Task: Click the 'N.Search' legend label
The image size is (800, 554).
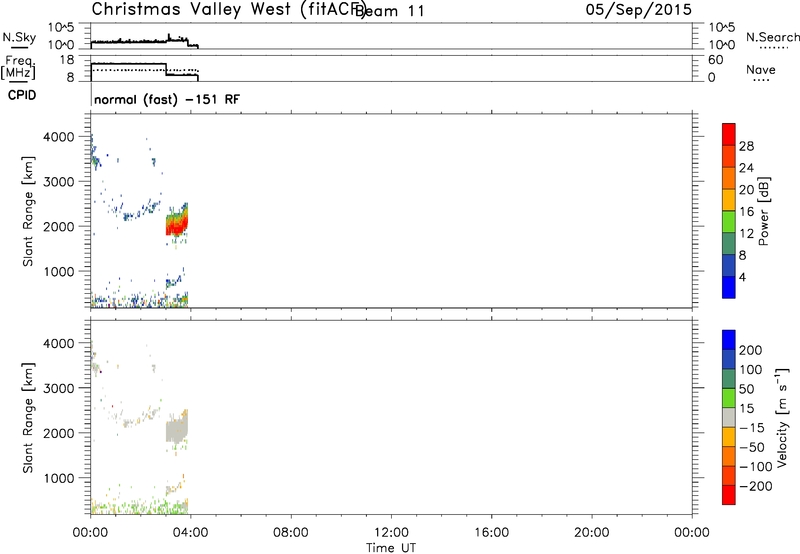Action: pos(772,37)
